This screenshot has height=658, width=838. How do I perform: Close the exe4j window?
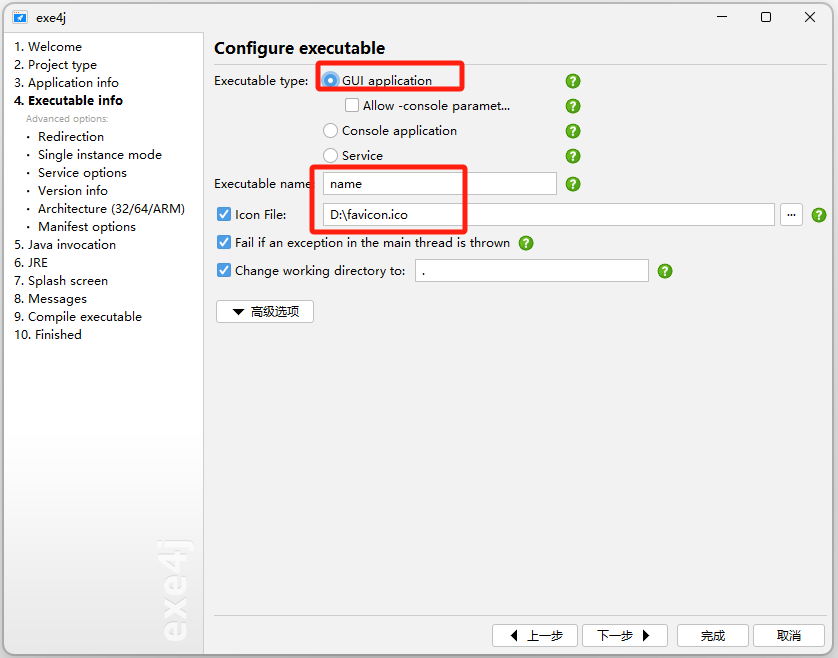click(x=810, y=17)
